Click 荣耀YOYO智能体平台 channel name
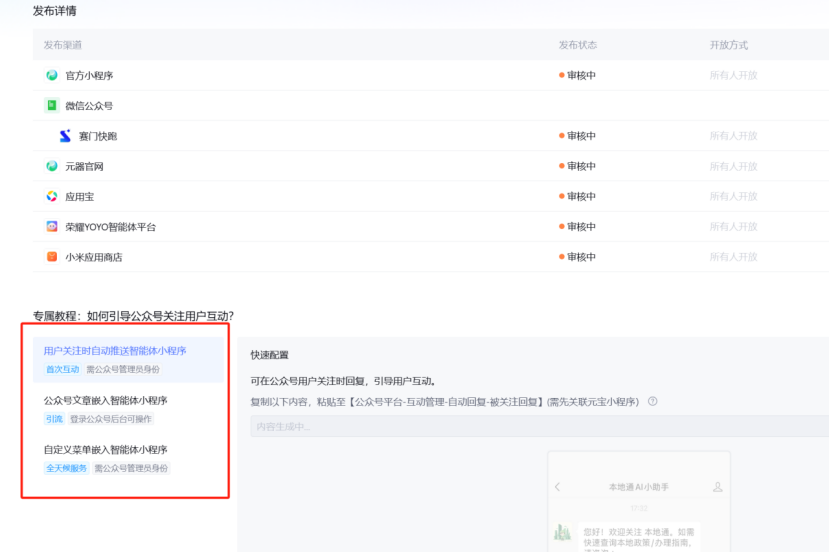This screenshot has width=829, height=553. click(110, 227)
